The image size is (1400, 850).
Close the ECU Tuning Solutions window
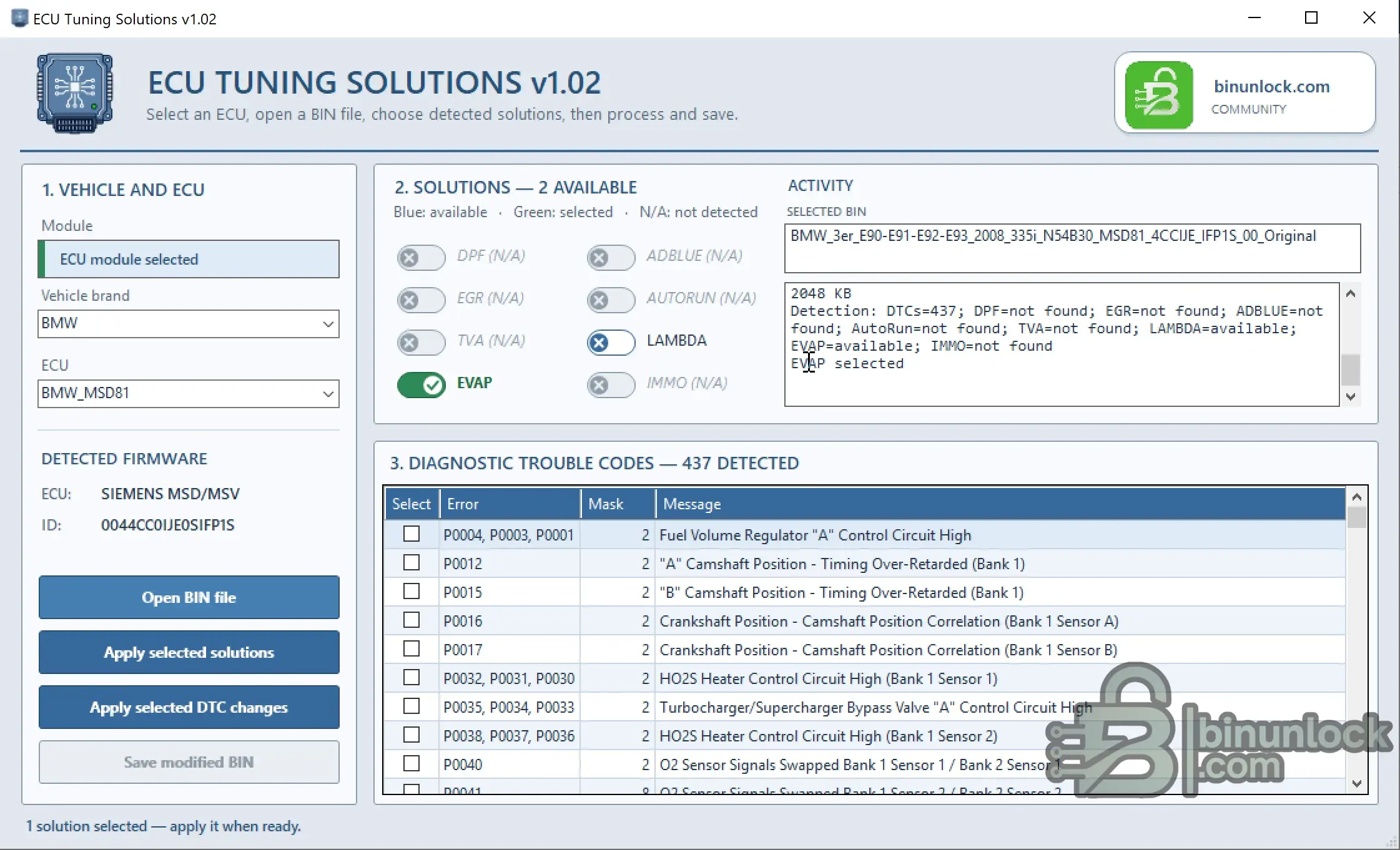[x=1369, y=18]
